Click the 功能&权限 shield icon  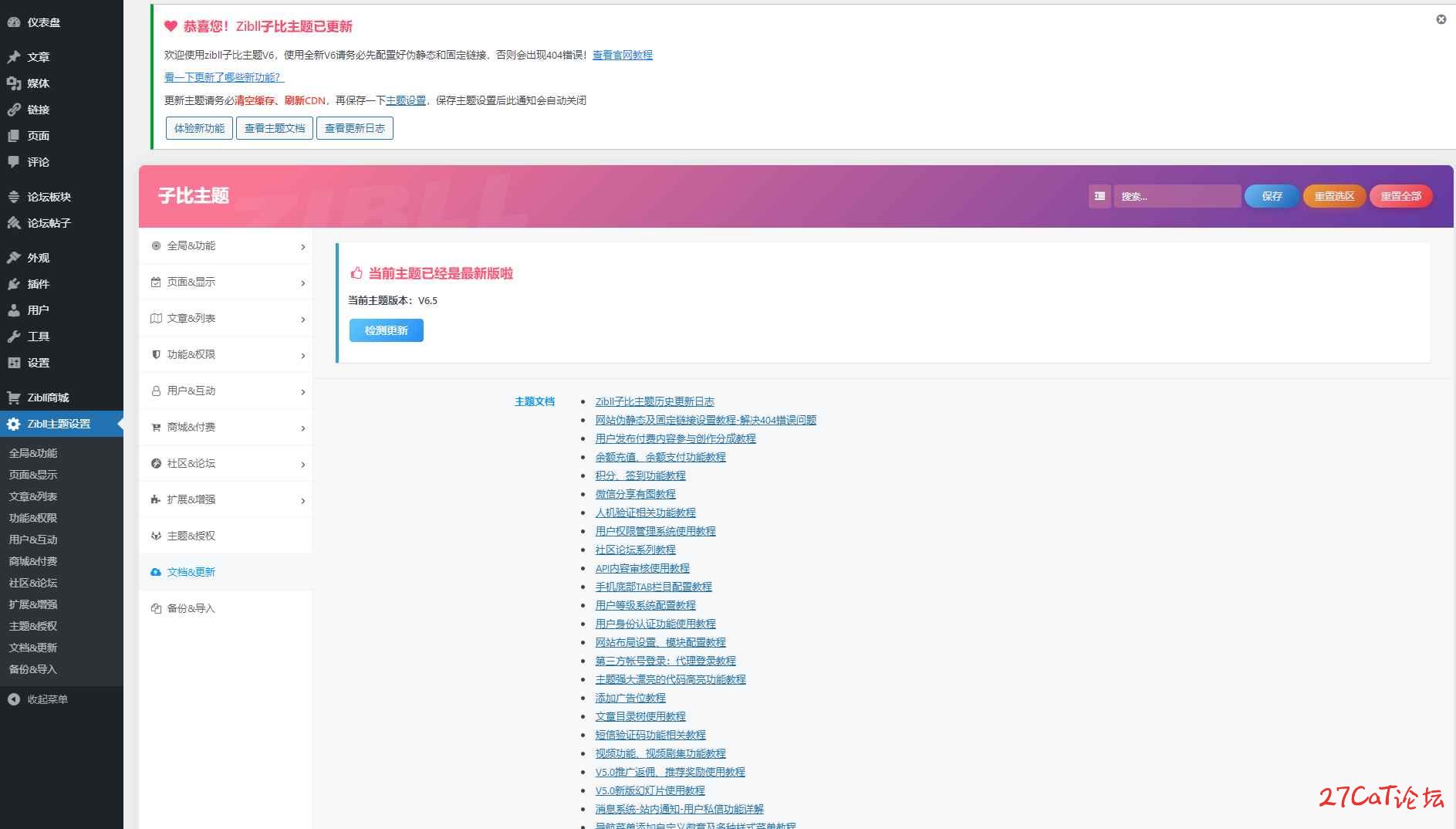[156, 354]
